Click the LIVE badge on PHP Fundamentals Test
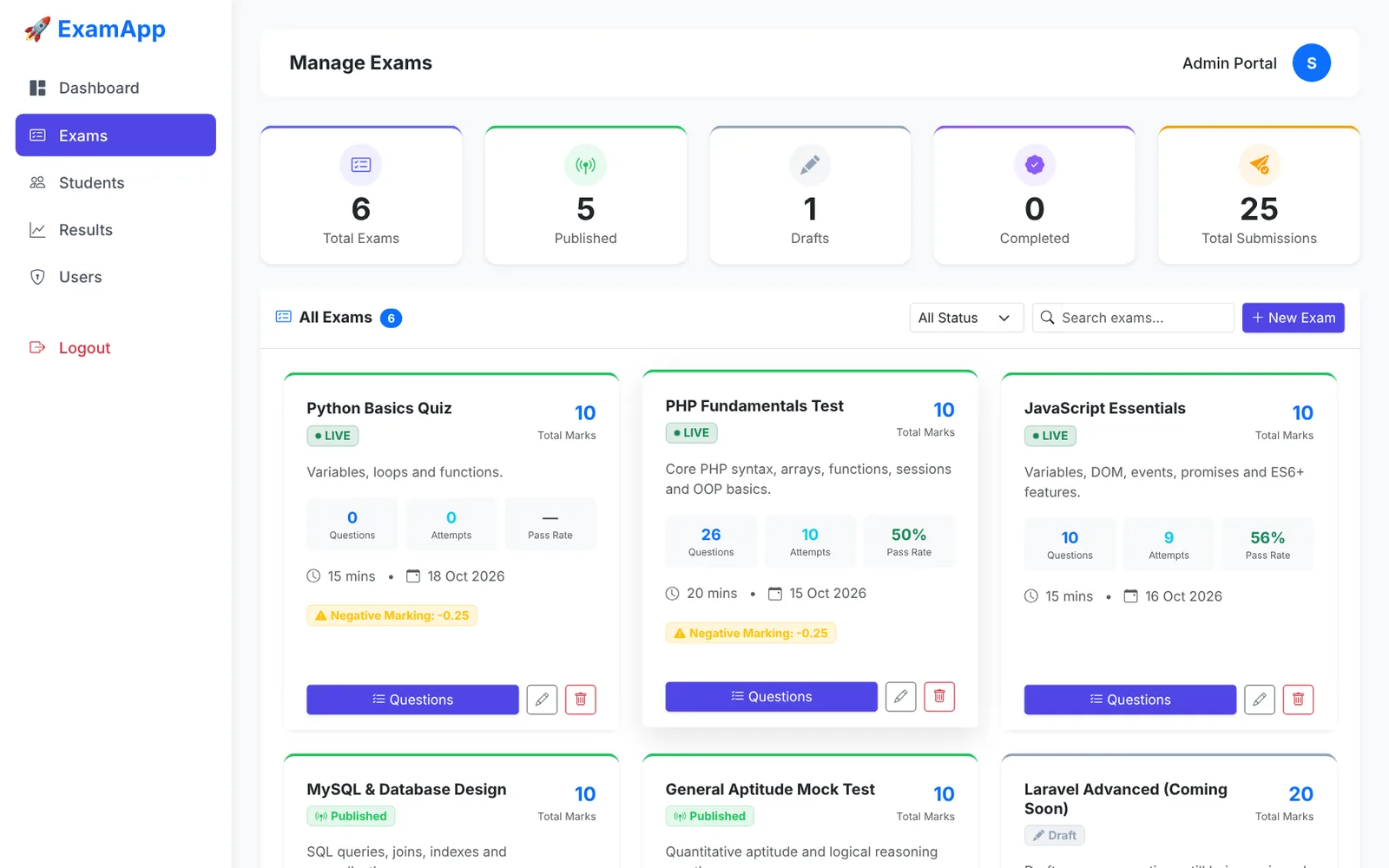1389x868 pixels. point(692,432)
